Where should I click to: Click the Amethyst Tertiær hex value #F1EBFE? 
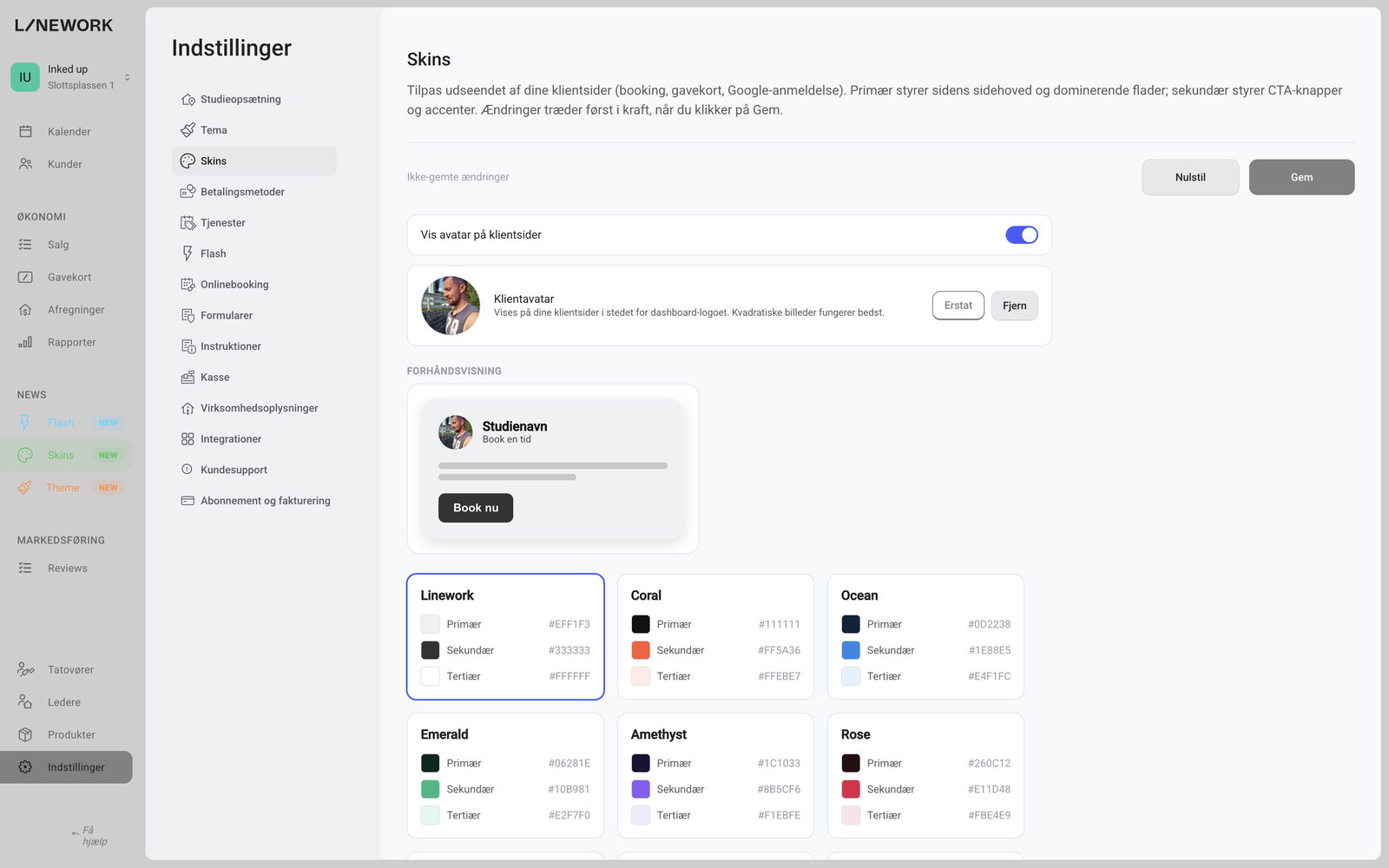[x=780, y=815]
